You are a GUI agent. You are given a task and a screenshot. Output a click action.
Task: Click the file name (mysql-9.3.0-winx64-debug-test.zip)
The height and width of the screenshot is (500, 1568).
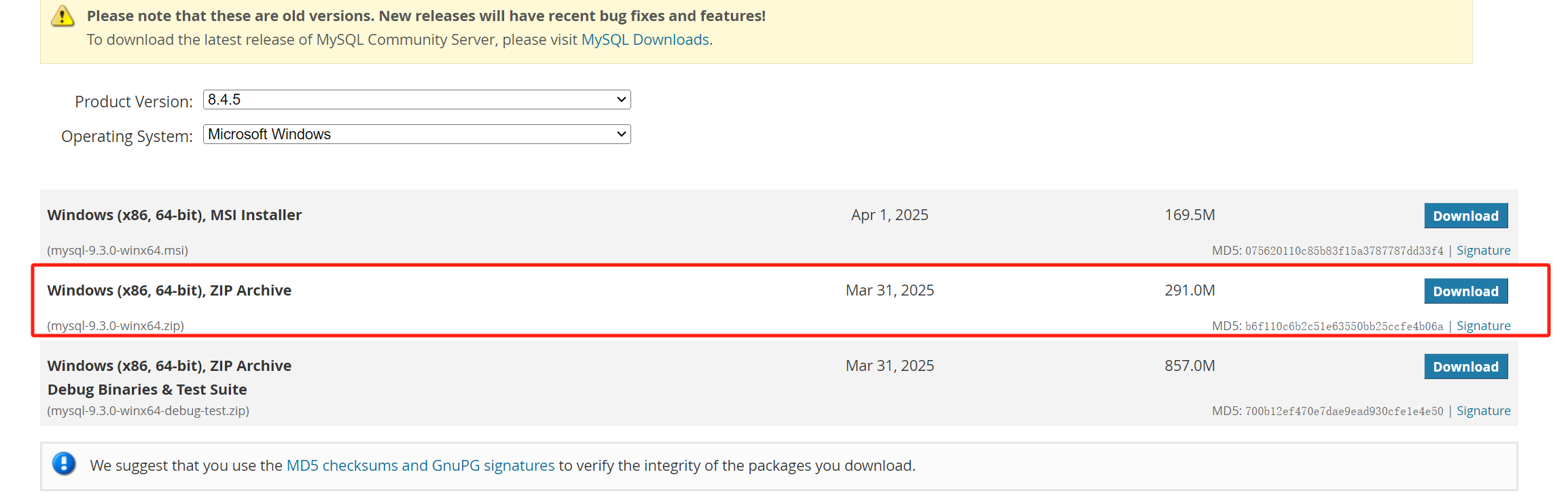(x=148, y=411)
